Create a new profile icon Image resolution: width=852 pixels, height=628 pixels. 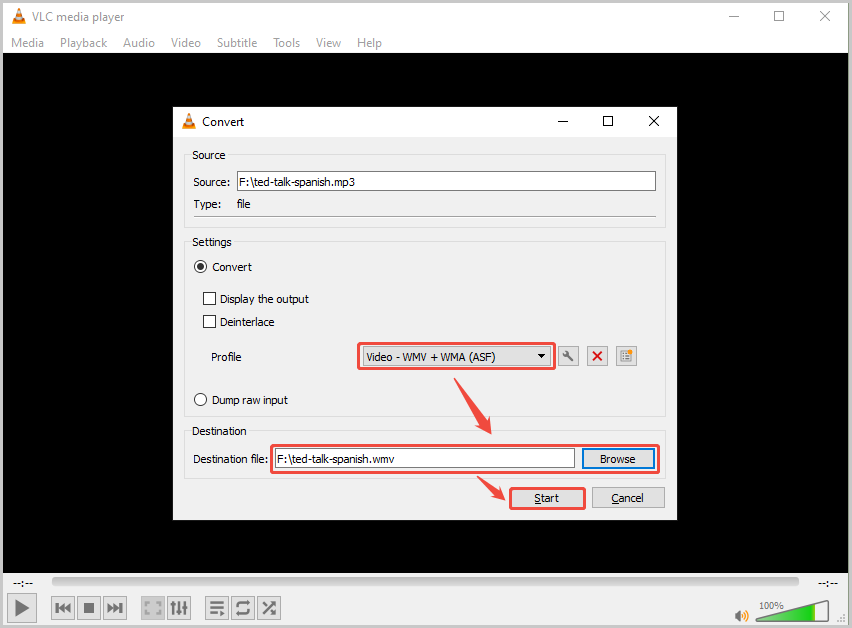(626, 356)
